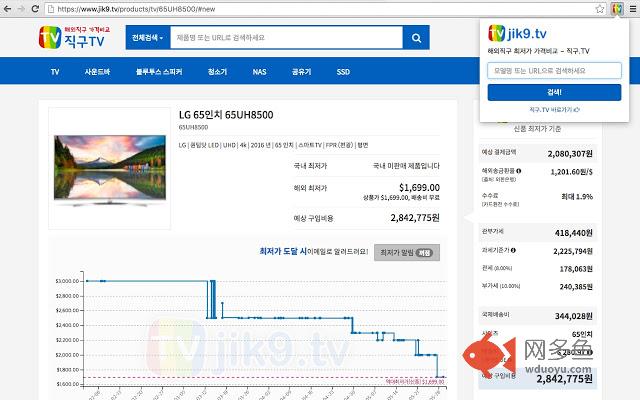Select the NAS category tab
Viewport: 640px width, 400px height.
point(259,72)
